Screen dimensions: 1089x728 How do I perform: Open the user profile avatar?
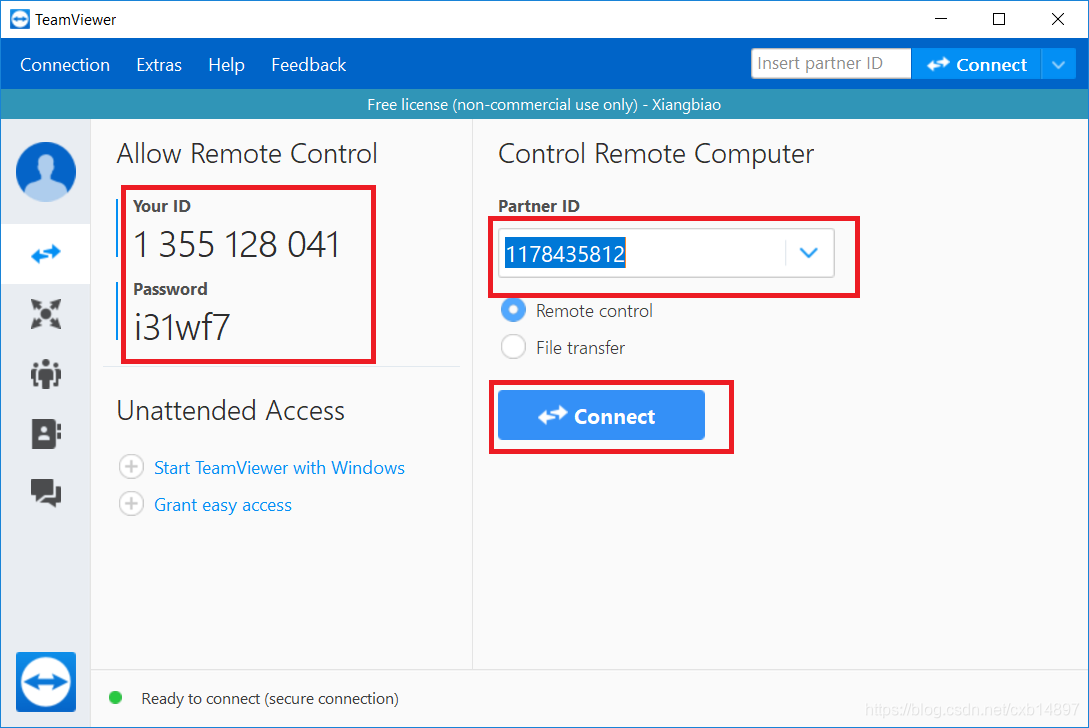tap(46, 172)
